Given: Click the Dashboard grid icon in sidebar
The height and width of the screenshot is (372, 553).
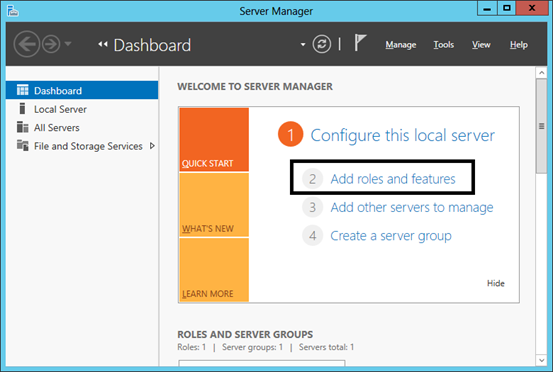Looking at the screenshot, I should 23,90.
